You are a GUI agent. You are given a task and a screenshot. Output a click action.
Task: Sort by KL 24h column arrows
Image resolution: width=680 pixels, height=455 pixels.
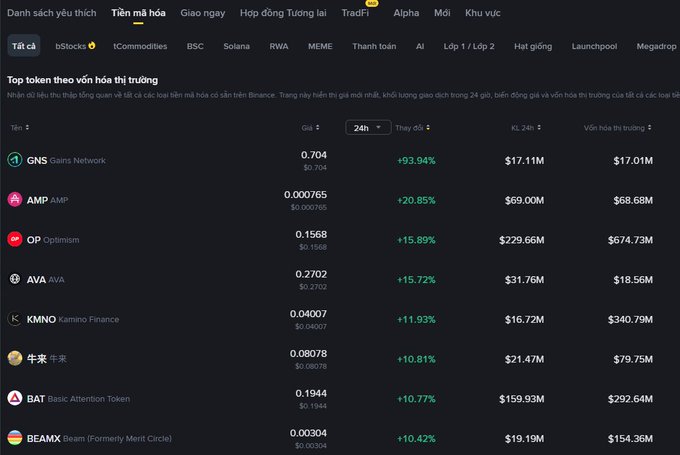[539, 128]
